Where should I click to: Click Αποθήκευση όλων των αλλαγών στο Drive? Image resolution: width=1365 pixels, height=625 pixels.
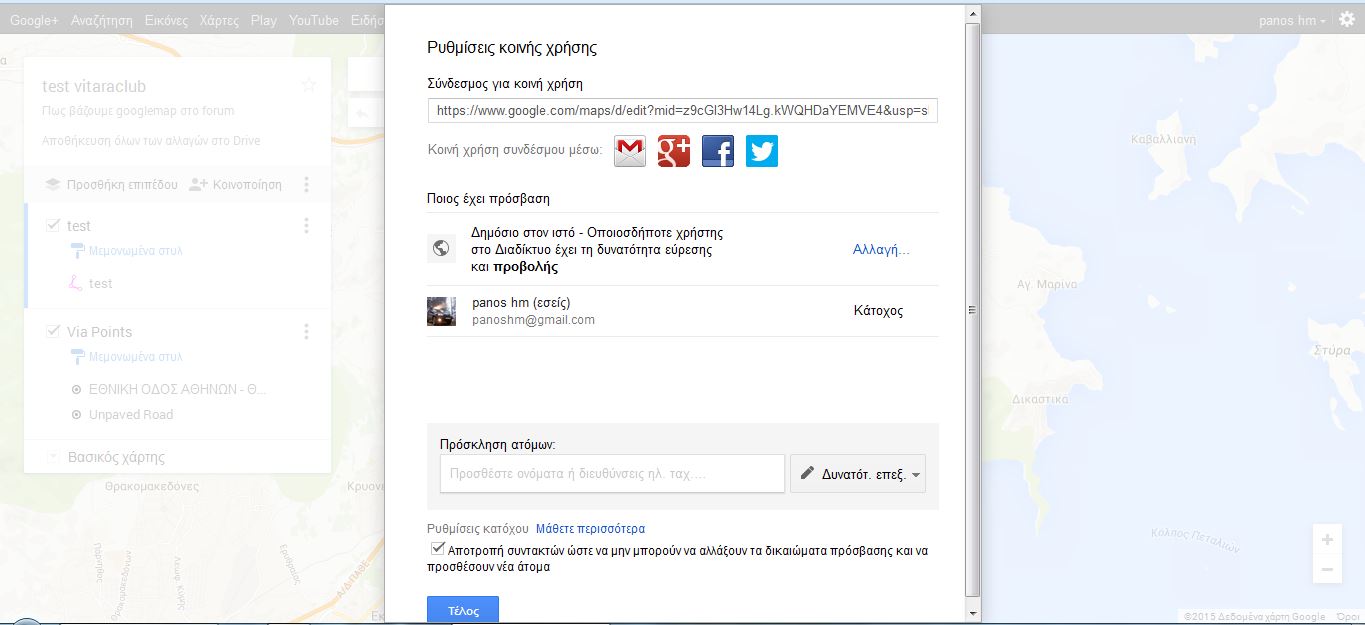click(x=151, y=141)
